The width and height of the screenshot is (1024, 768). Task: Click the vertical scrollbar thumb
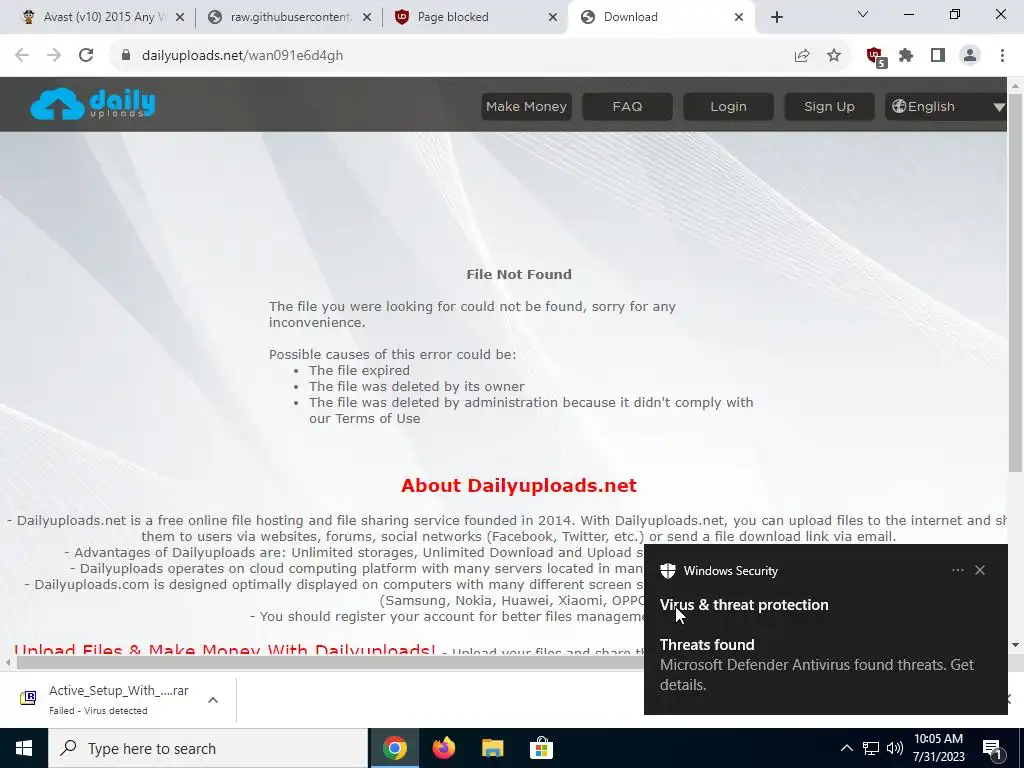tap(1015, 282)
